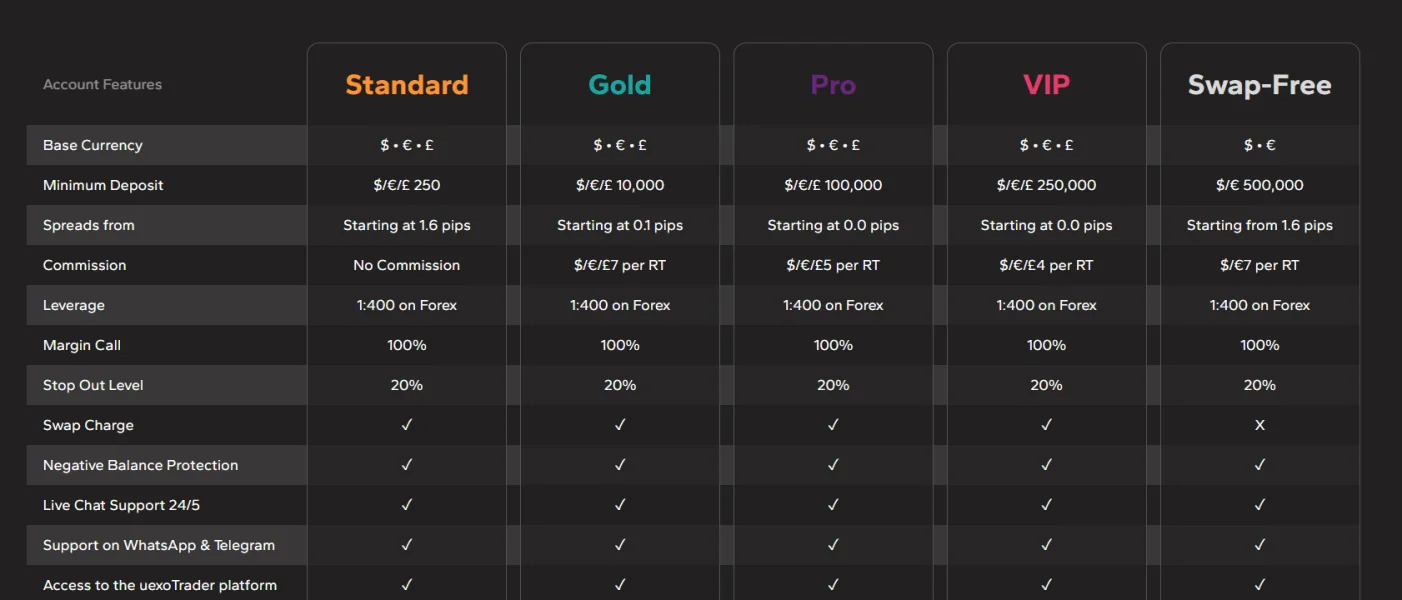Click Swap-Free's uexoTrader platform access checkmark
This screenshot has width=1402, height=600.
pos(1259,585)
